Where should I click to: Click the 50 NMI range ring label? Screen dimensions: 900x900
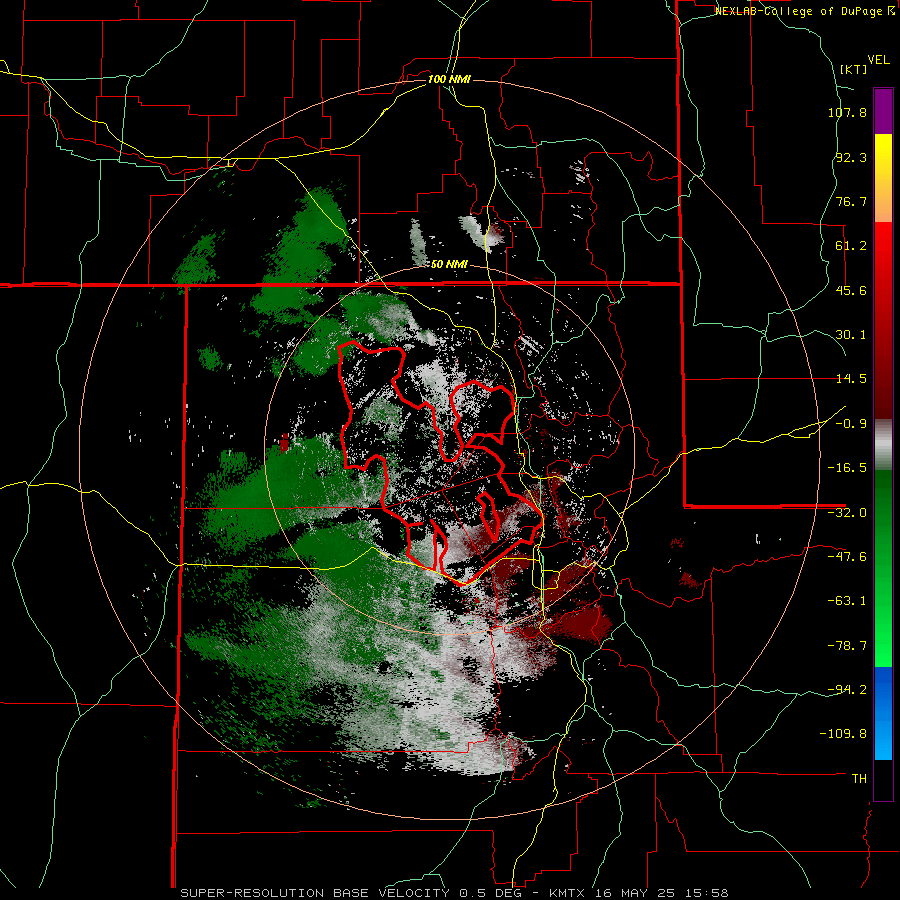click(449, 265)
